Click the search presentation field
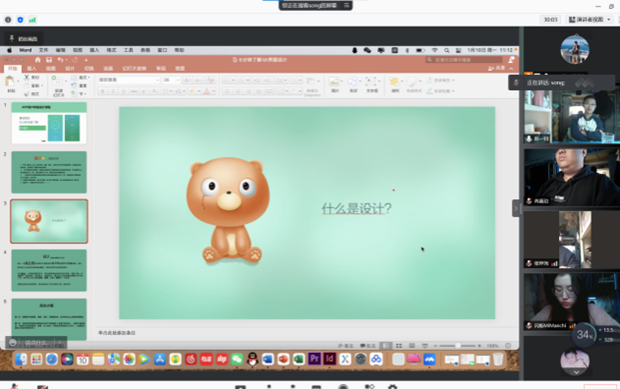The image size is (620, 389). (464, 60)
